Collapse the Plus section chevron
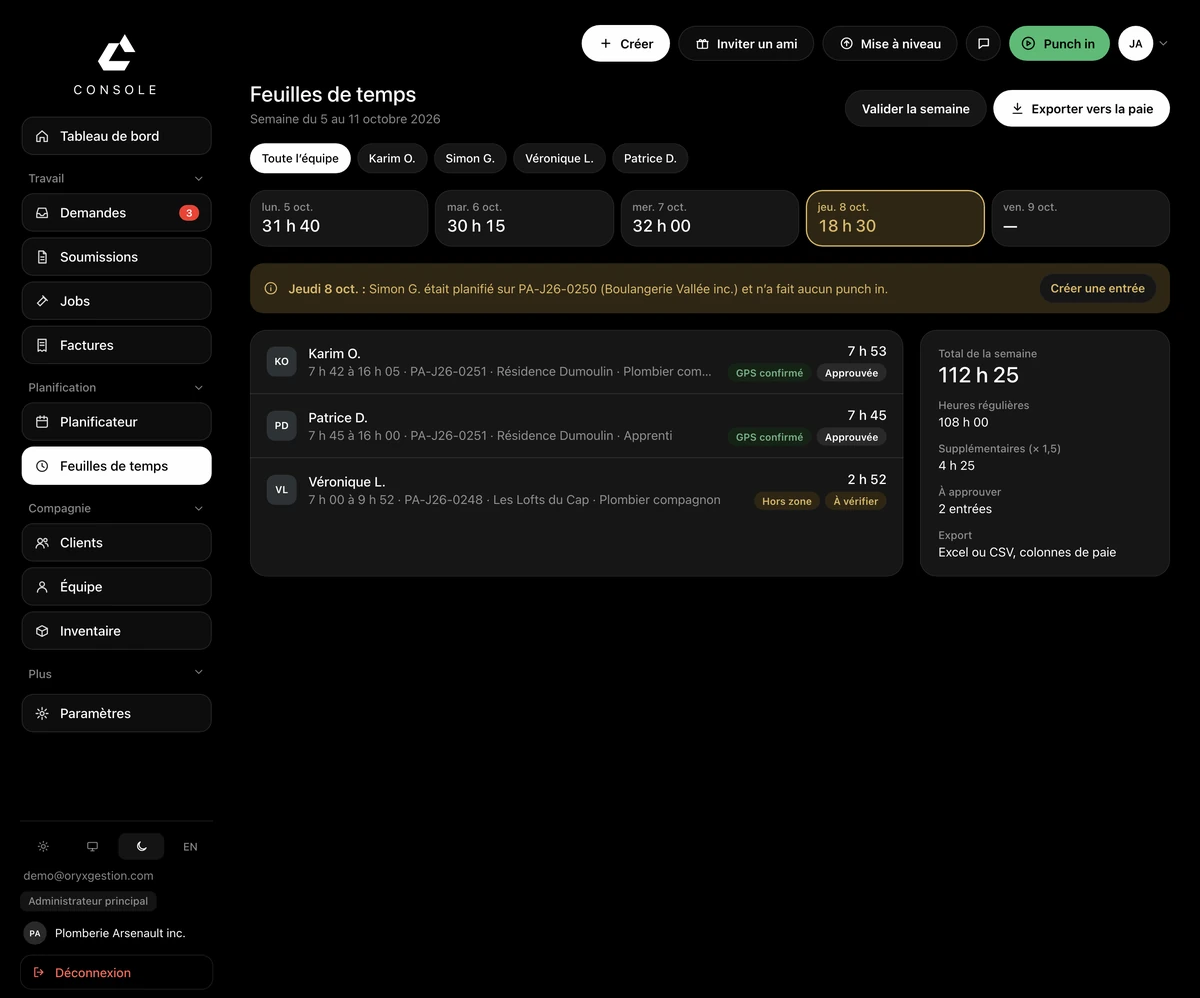Viewport: 1200px width, 998px height. point(198,673)
